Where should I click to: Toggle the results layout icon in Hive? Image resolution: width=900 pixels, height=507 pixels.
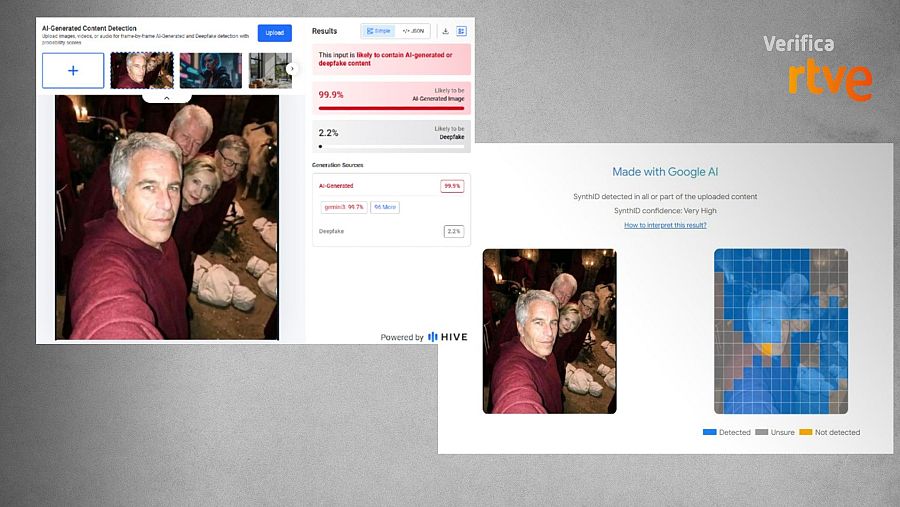coord(461,31)
